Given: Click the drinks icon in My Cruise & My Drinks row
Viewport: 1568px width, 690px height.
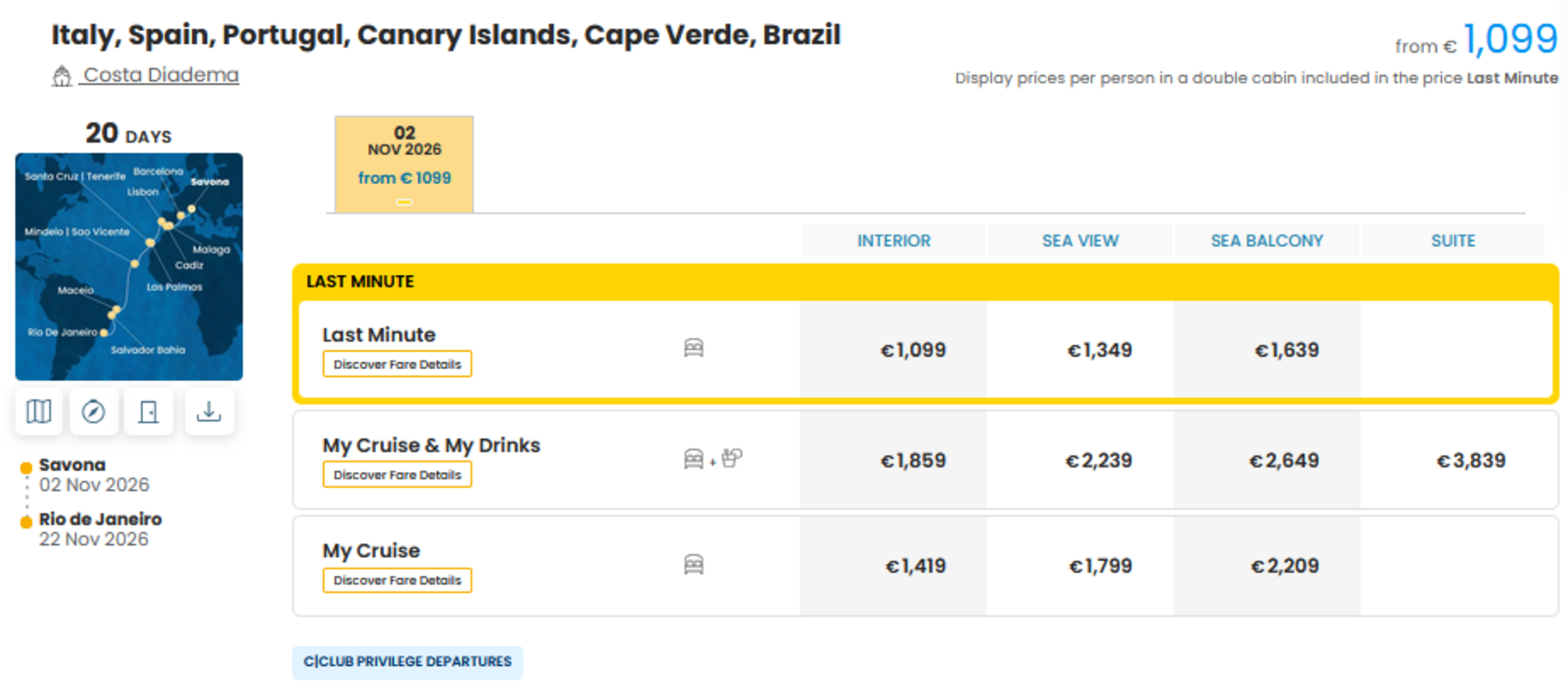Looking at the screenshot, I should click(x=732, y=458).
